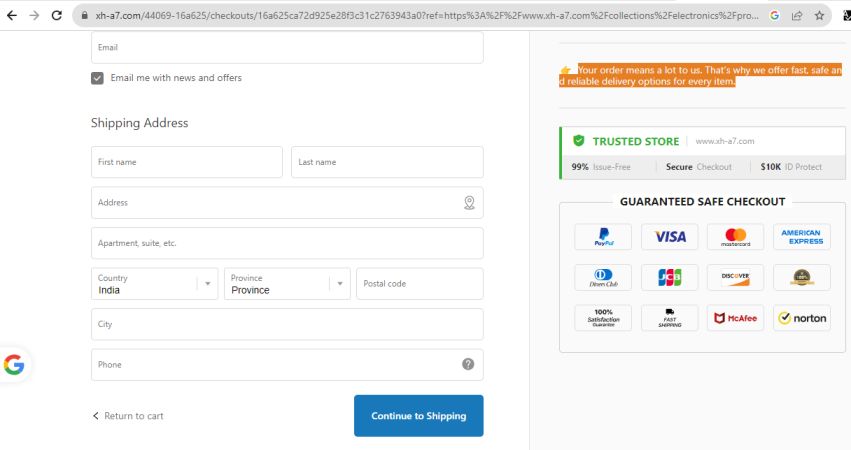Click the McAfee security badge
Image resolution: width=851 pixels, height=450 pixels.
[735, 318]
